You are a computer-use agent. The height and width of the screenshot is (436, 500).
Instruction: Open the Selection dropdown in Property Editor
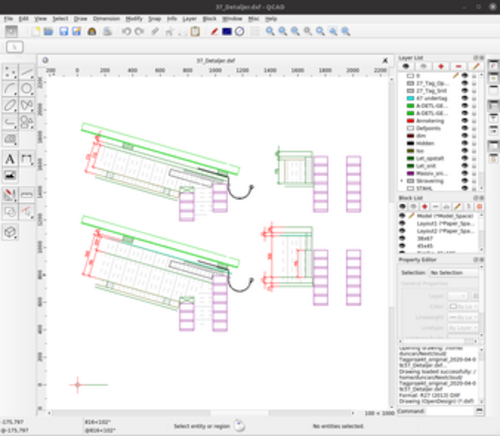[x=453, y=273]
